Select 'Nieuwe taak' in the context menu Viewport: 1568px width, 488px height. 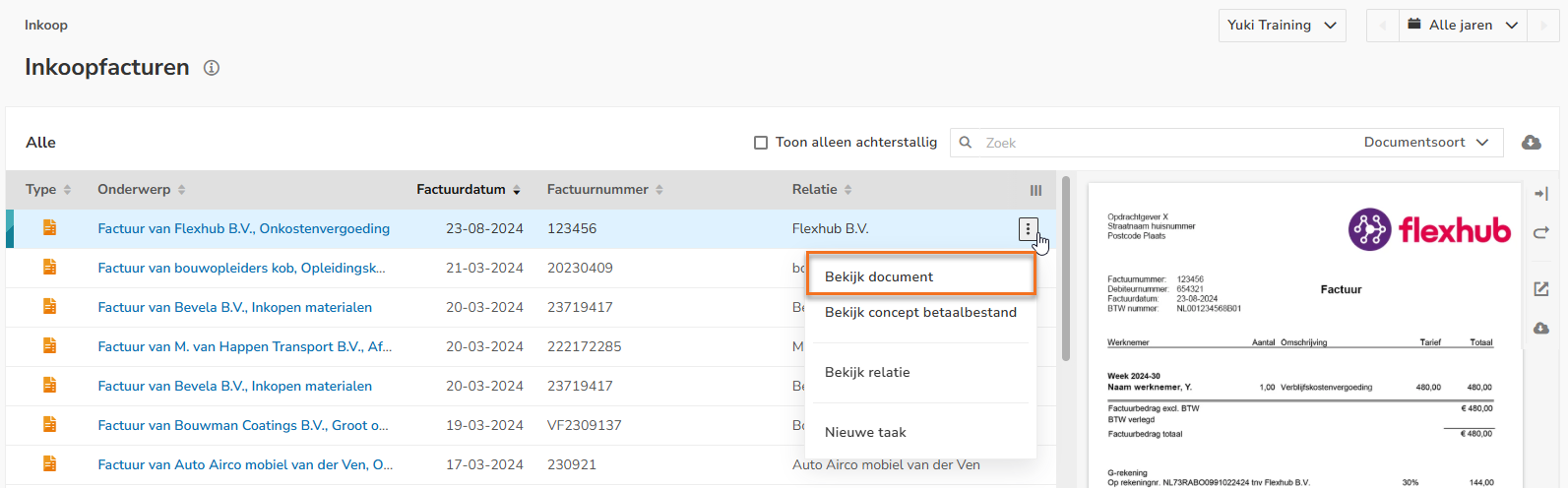click(865, 432)
